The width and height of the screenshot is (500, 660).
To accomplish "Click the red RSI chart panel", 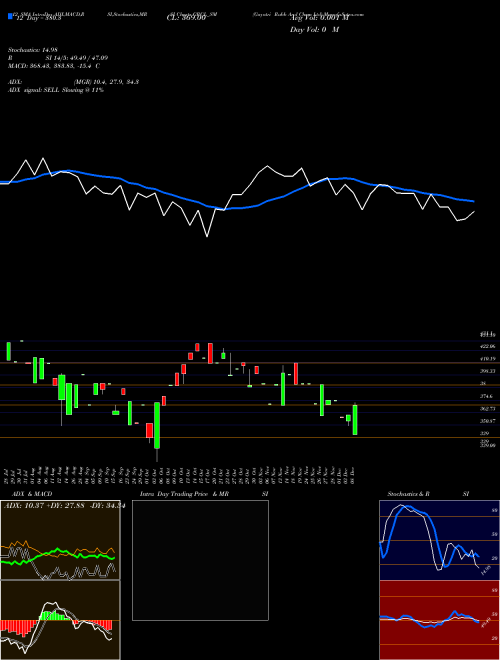I will pos(439,620).
